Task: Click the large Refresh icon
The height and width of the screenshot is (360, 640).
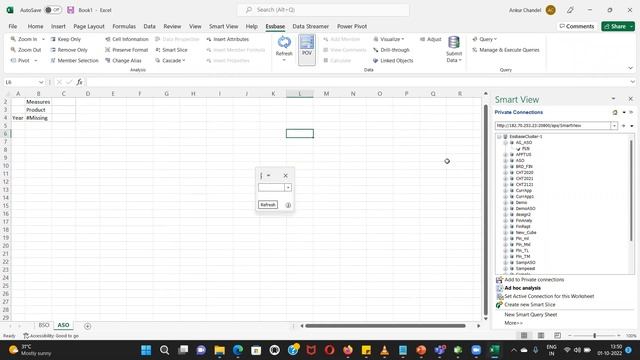Action: pyautogui.click(x=284, y=42)
